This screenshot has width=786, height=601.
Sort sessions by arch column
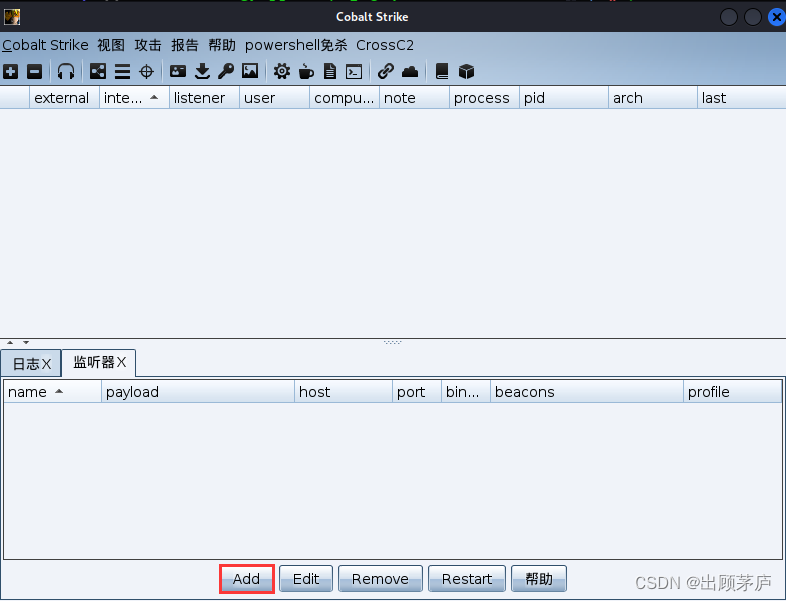653,98
